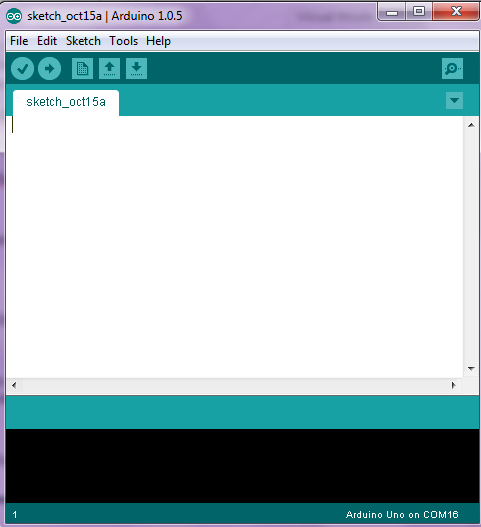Viewport: 481px width, 527px height.
Task: Open the Sketch menu
Action: 83,41
